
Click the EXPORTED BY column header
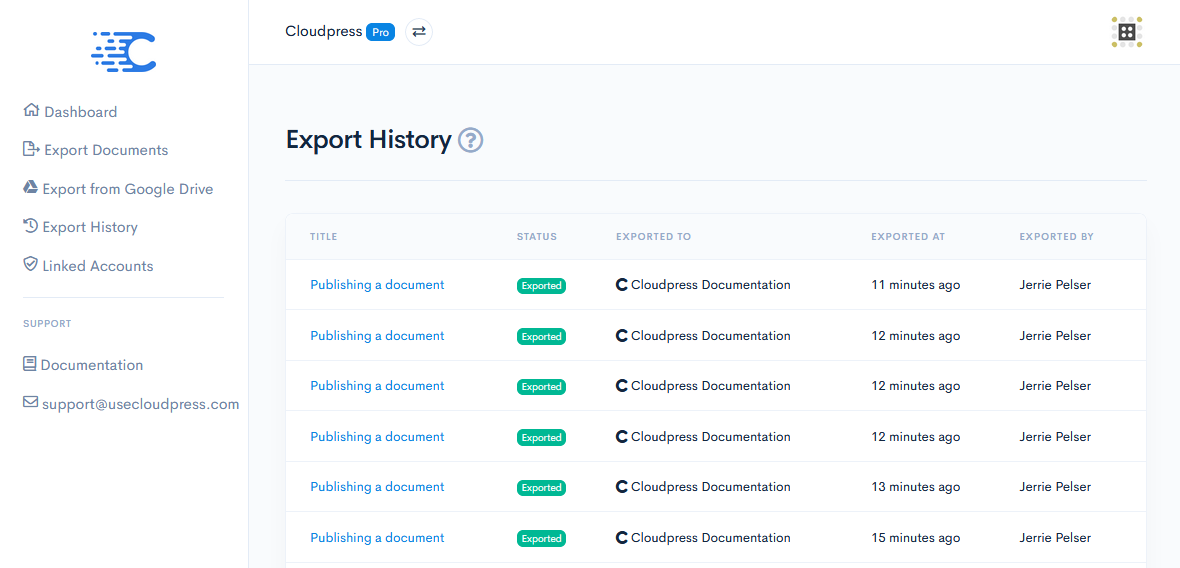tap(1057, 236)
